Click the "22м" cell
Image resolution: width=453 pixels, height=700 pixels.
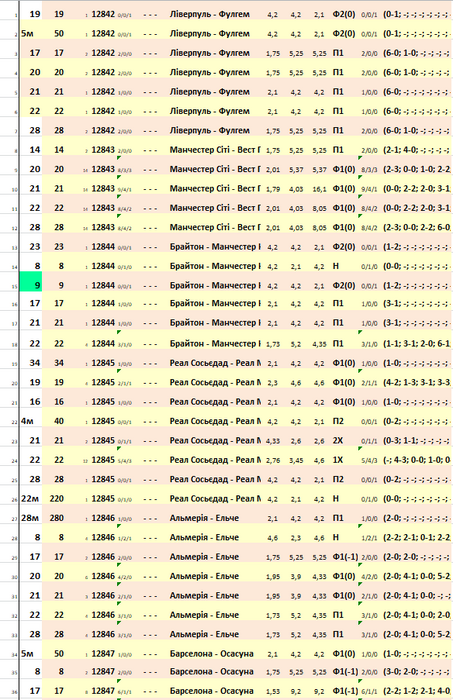pyautogui.click(x=31, y=499)
